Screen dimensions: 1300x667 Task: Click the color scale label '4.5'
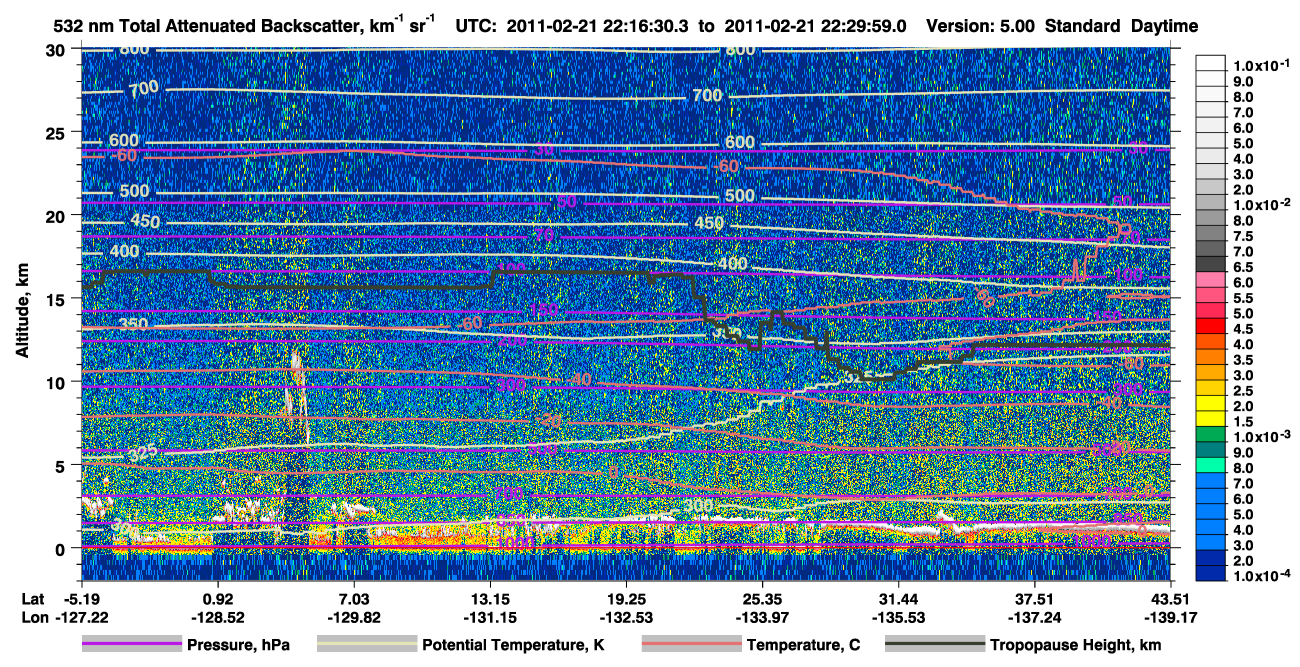[1241, 329]
